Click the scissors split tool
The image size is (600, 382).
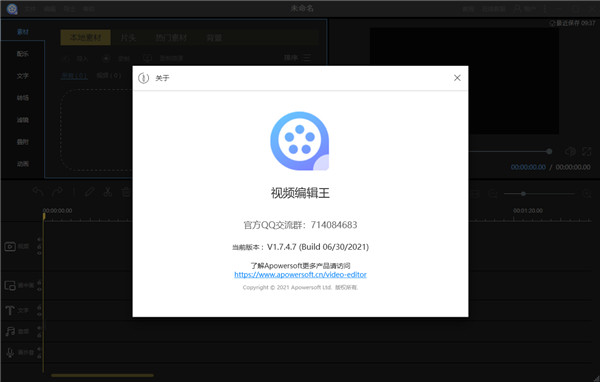(108, 191)
